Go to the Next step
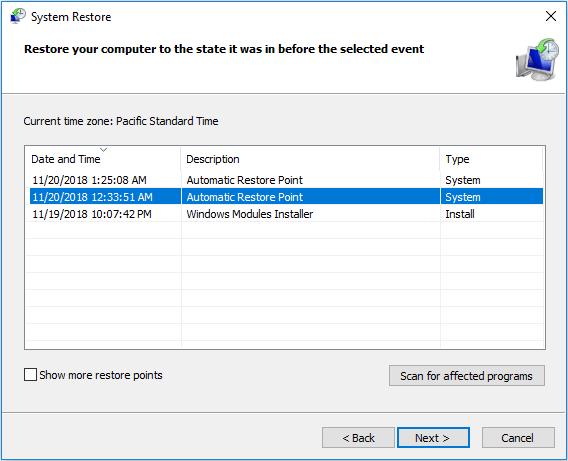568x461 pixels. (x=433, y=438)
